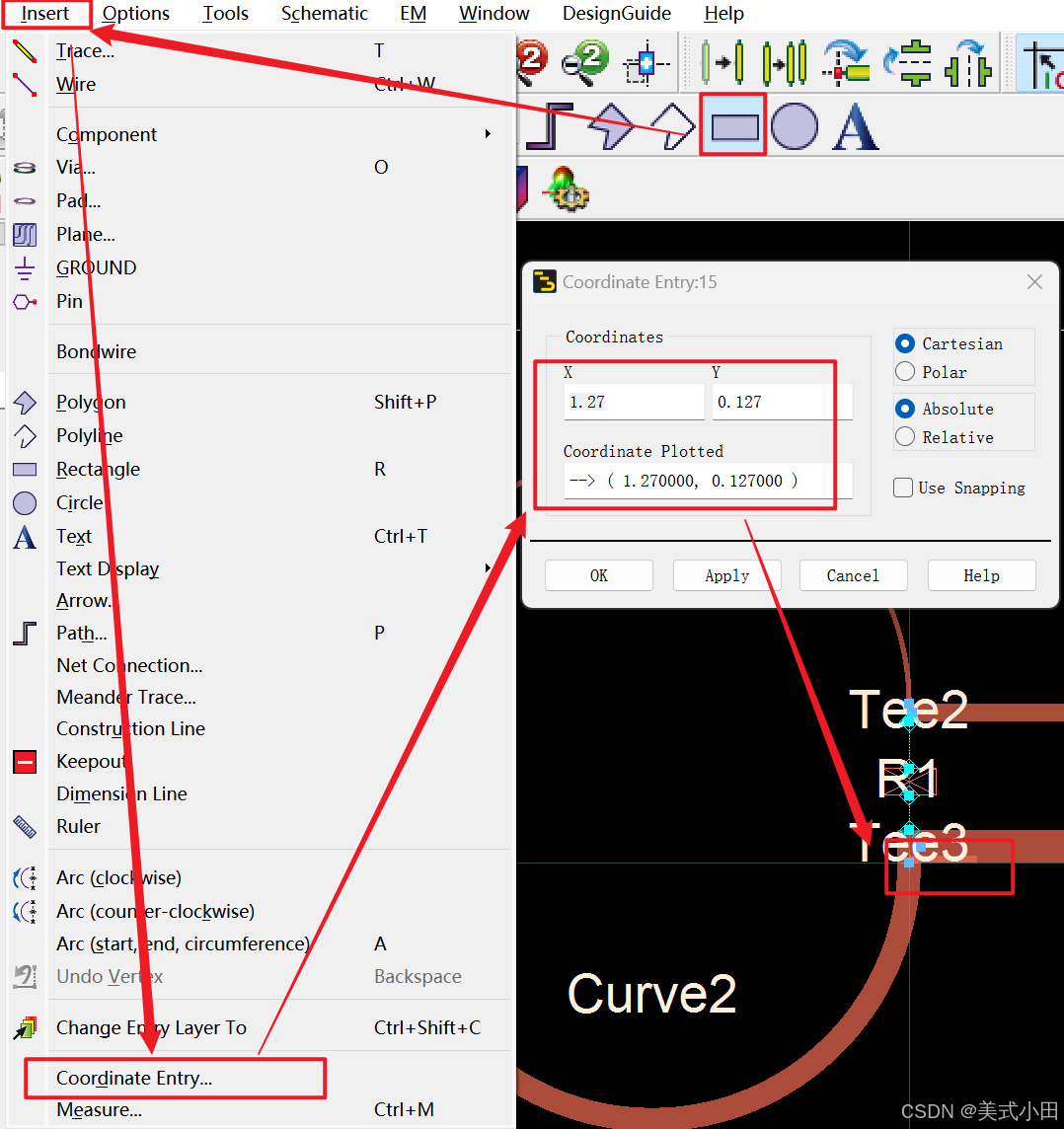This screenshot has height=1129, width=1064.
Task: Open the Options menu
Action: coord(136,14)
